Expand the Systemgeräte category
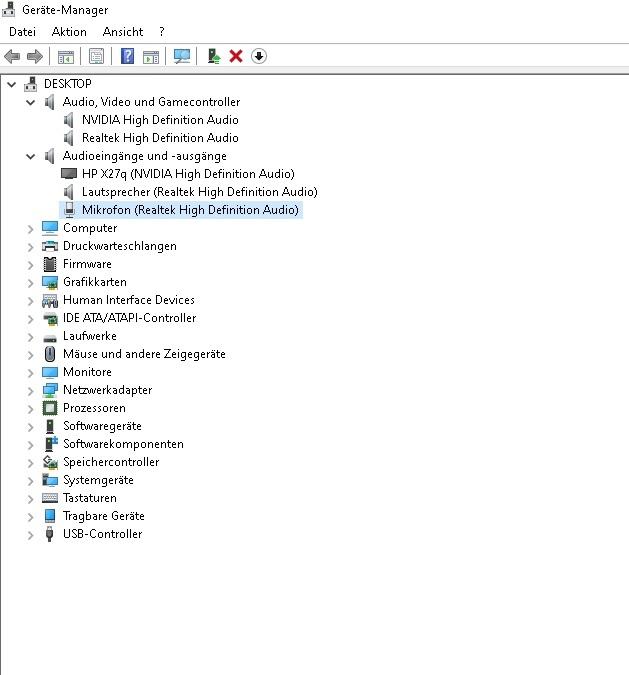The width and height of the screenshot is (629, 675). (30, 481)
